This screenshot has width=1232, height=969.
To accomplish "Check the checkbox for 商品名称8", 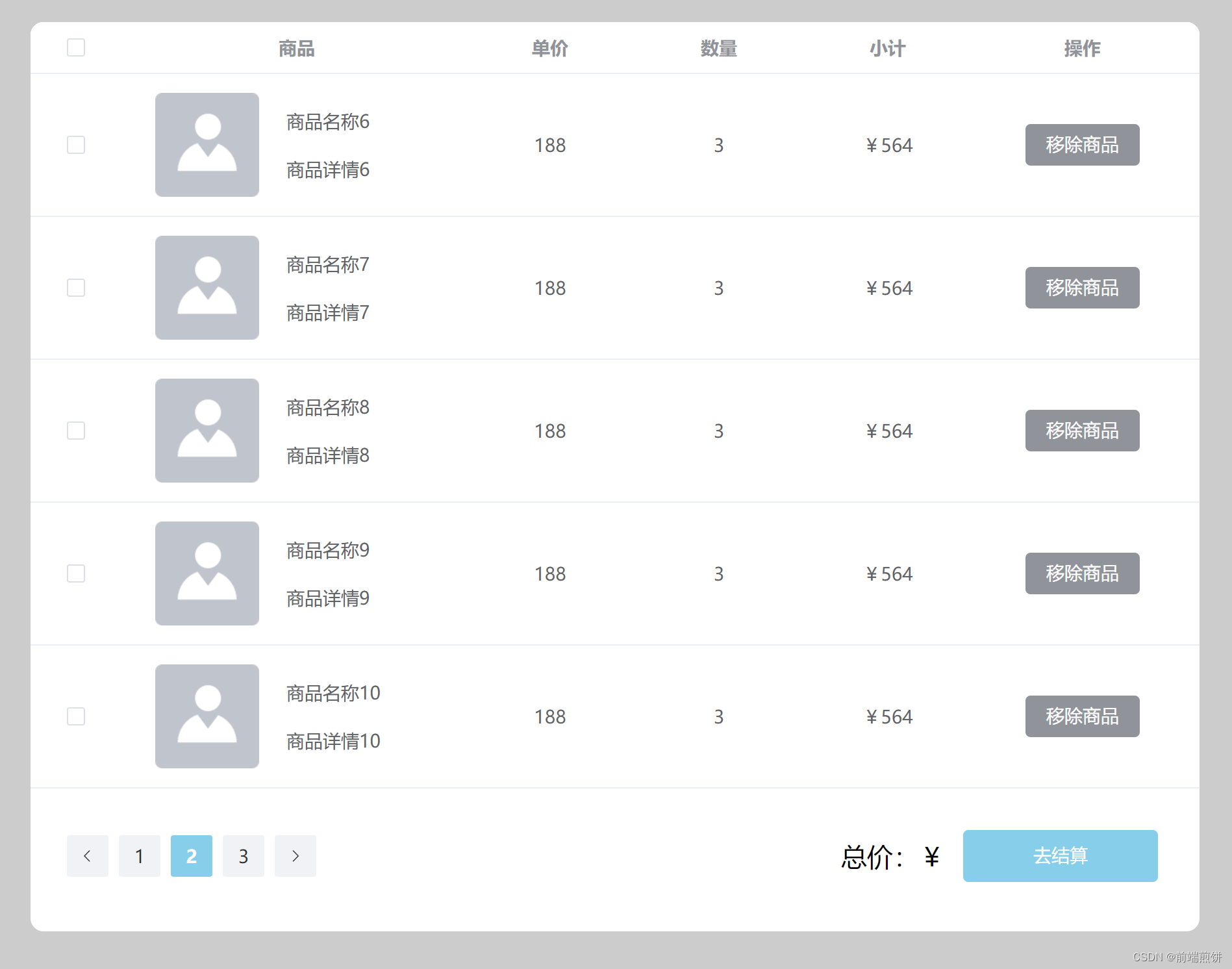I will [76, 431].
